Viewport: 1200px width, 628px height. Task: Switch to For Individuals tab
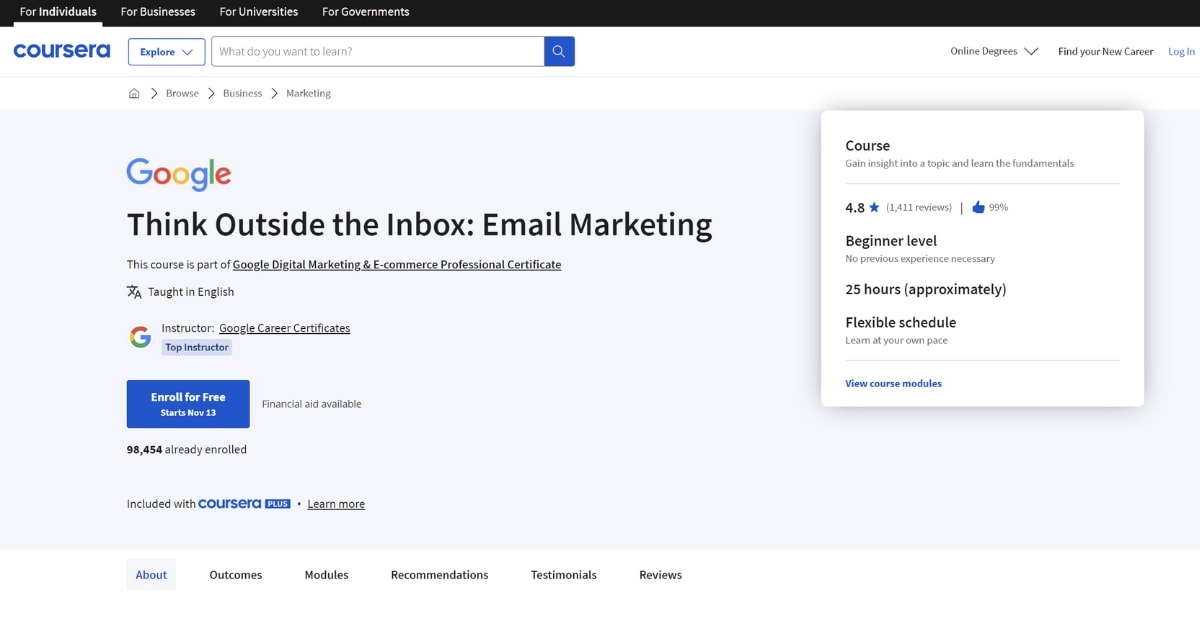click(58, 12)
